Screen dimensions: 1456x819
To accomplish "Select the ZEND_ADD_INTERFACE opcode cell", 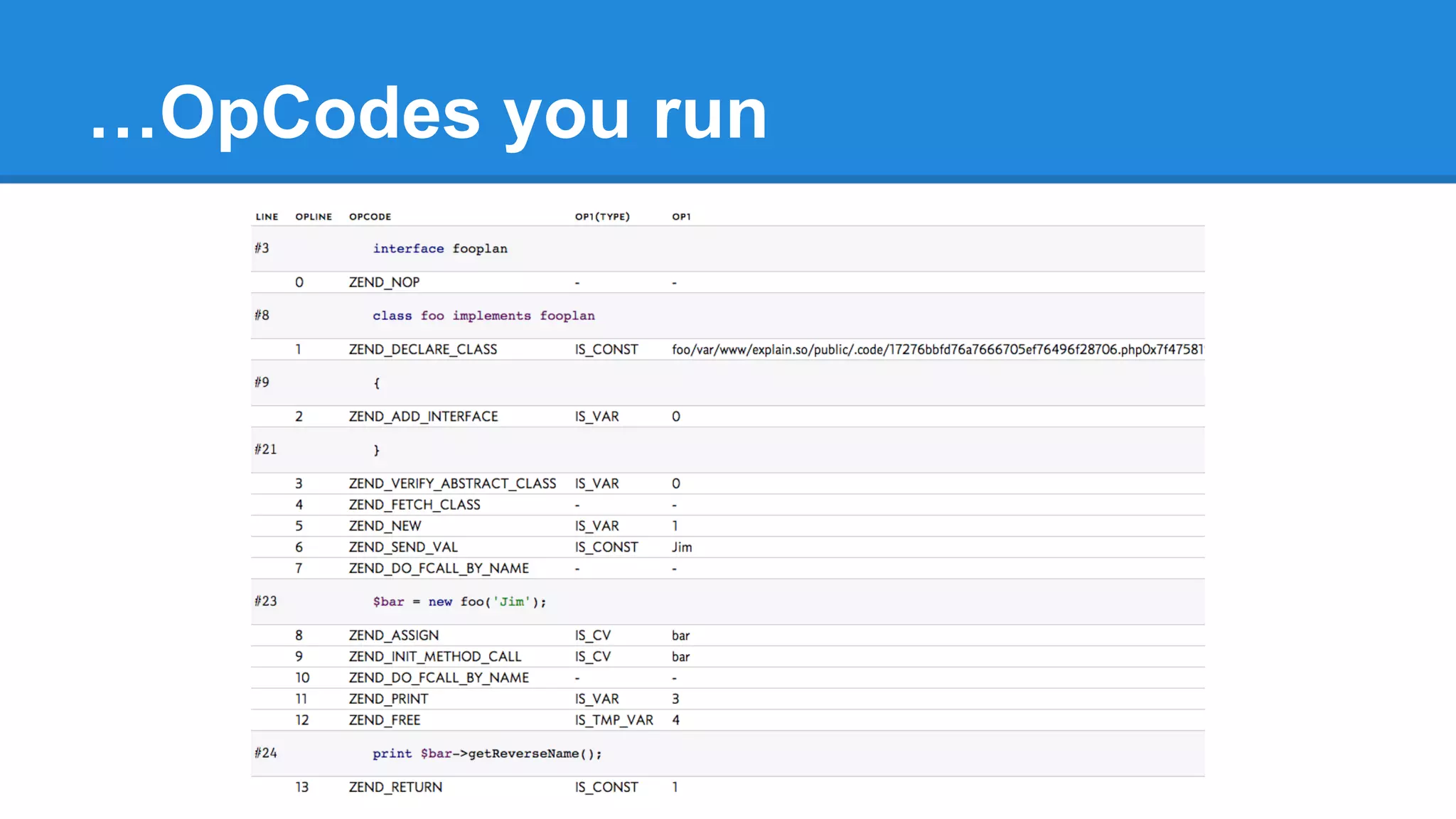I will point(423,417).
